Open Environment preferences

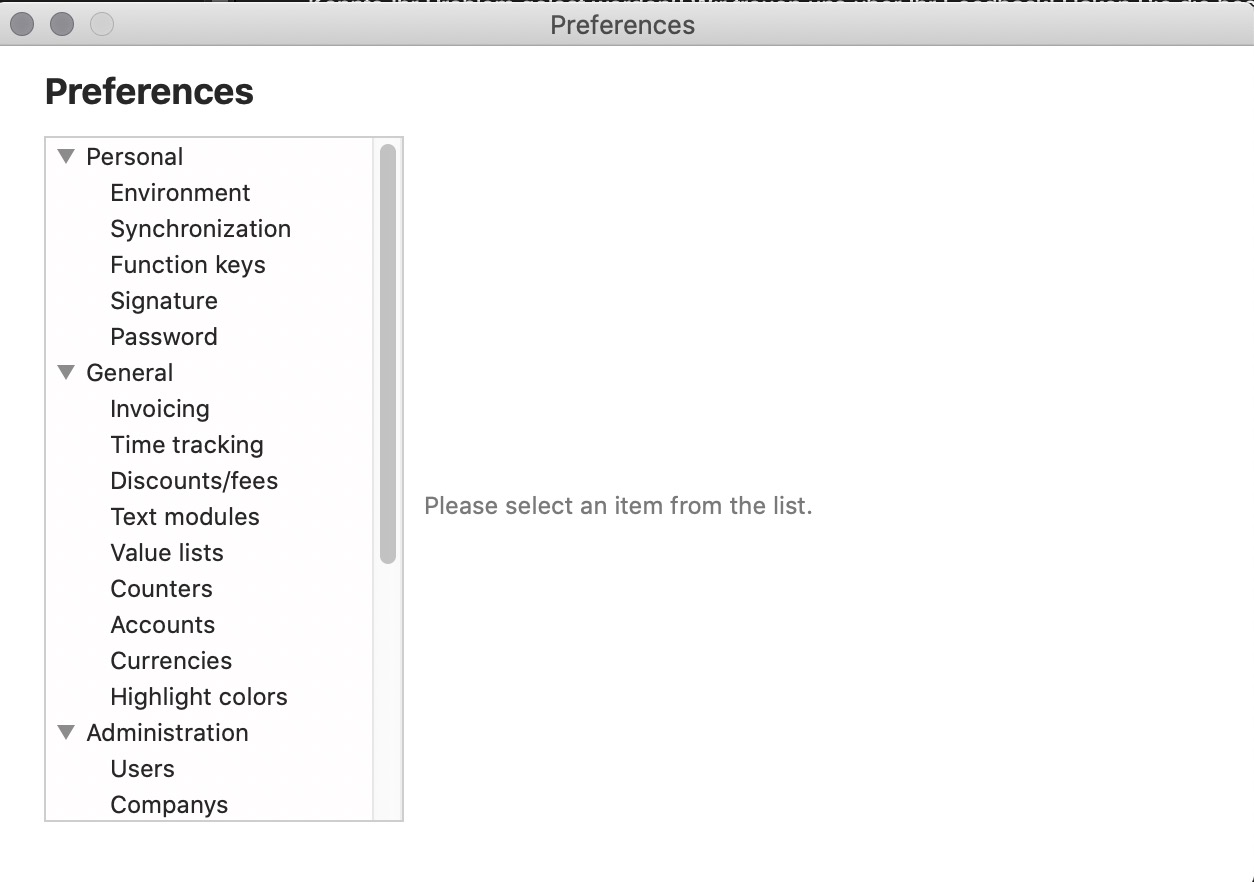coord(180,193)
